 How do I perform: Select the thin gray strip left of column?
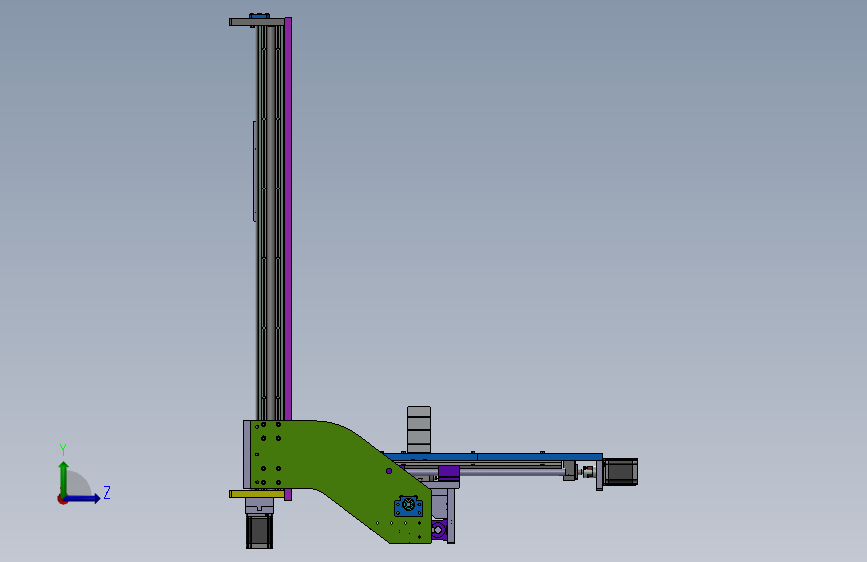click(255, 171)
